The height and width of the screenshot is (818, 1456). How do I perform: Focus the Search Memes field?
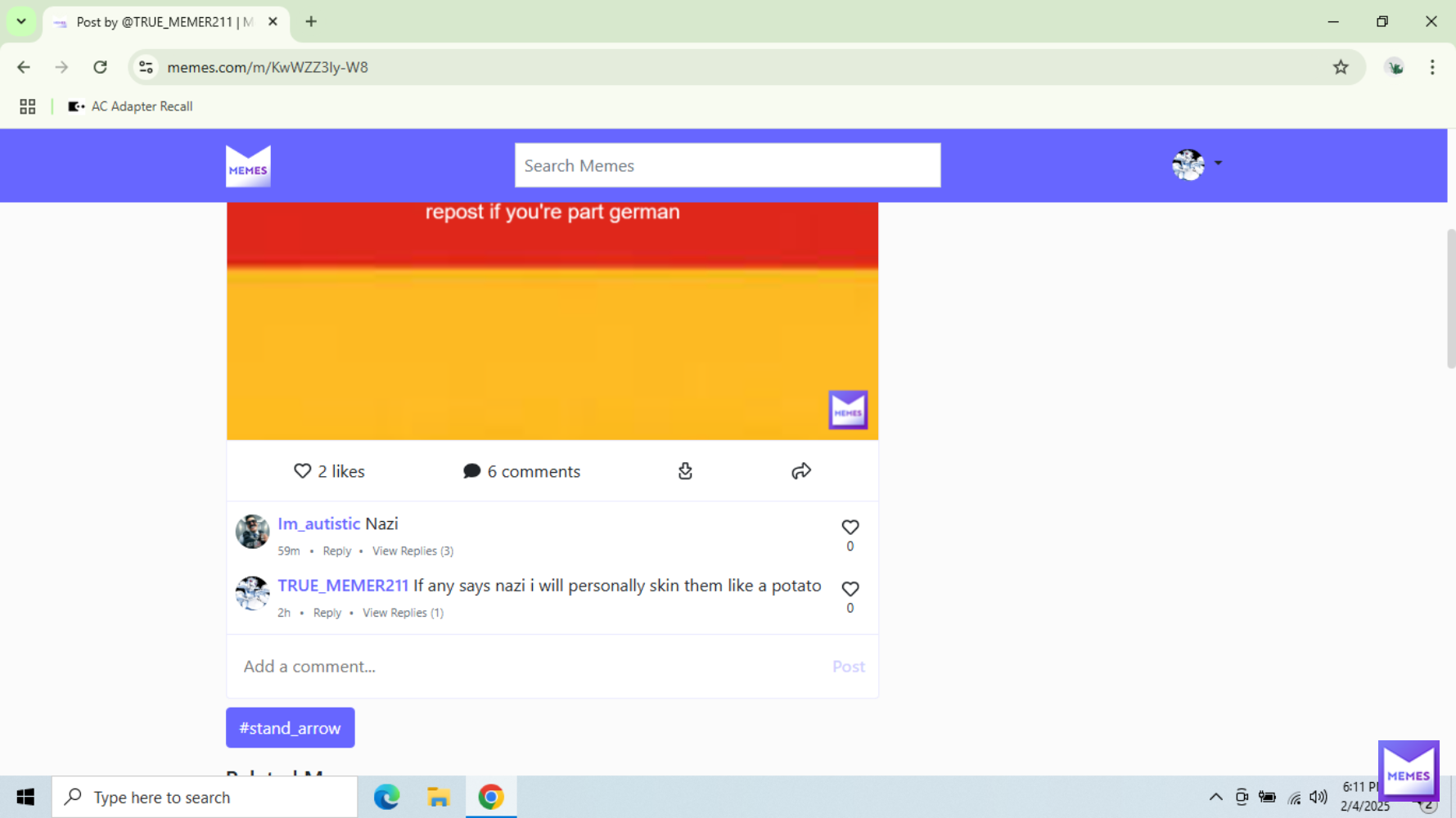tap(728, 165)
